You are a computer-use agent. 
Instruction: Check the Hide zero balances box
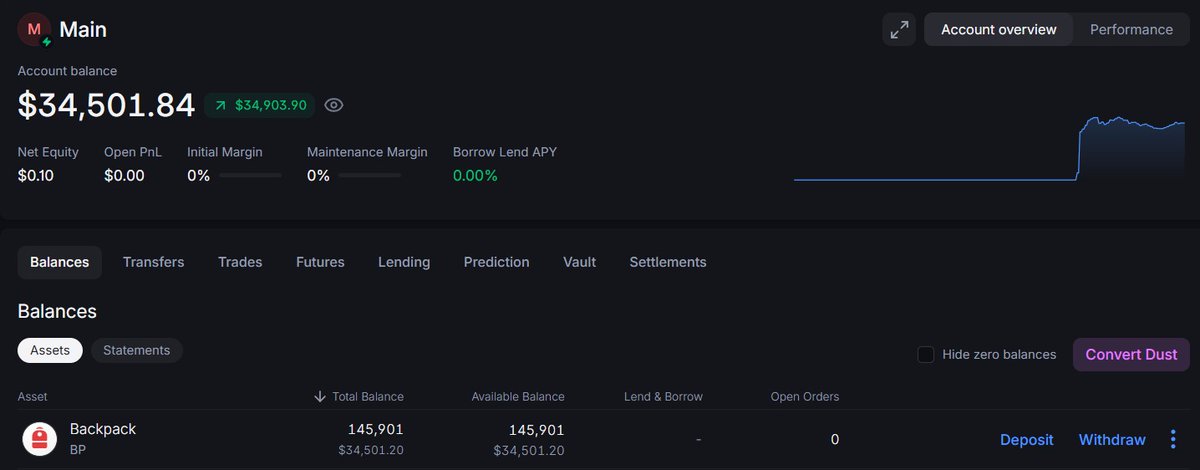point(926,354)
